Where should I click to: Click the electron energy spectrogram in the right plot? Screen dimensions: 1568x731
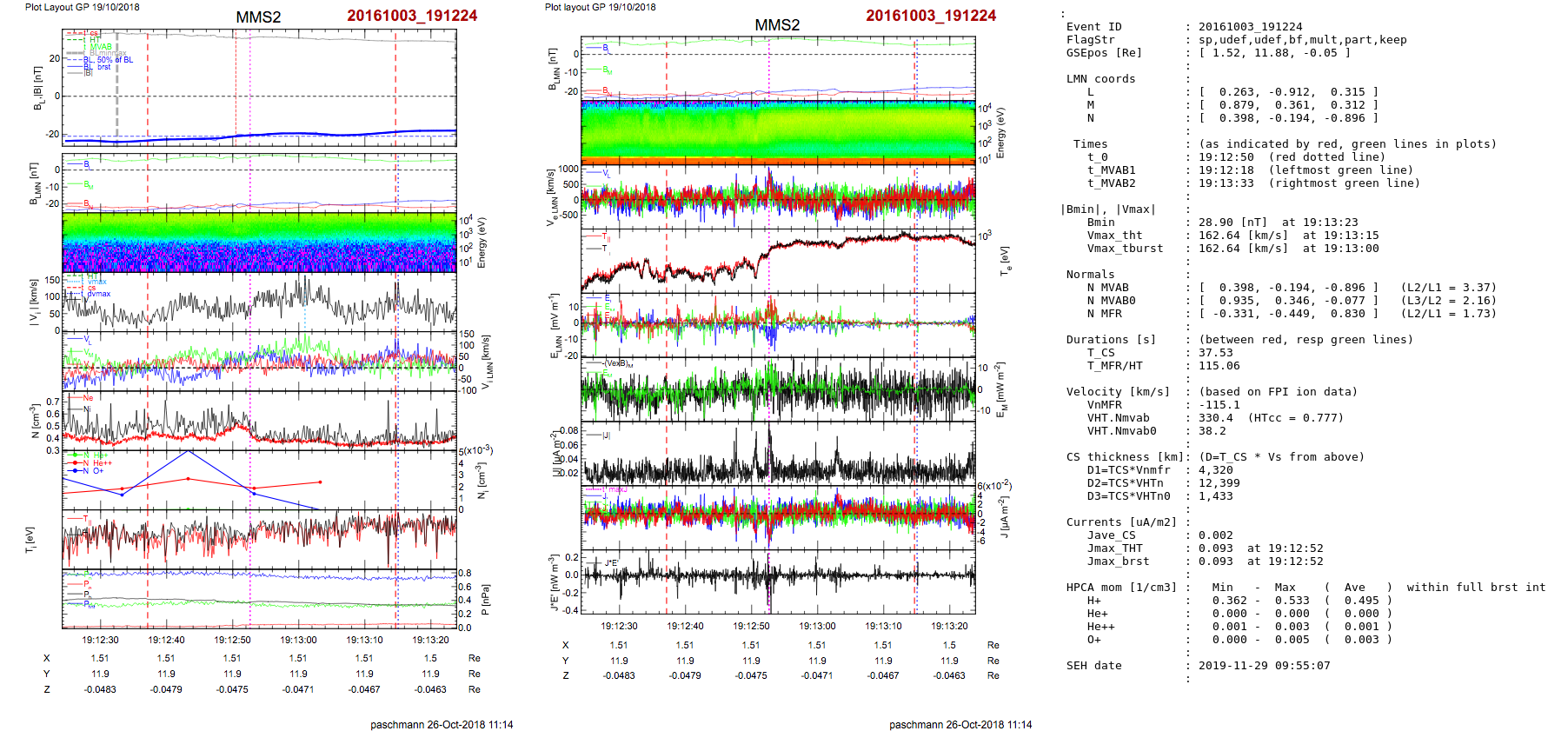click(778, 132)
